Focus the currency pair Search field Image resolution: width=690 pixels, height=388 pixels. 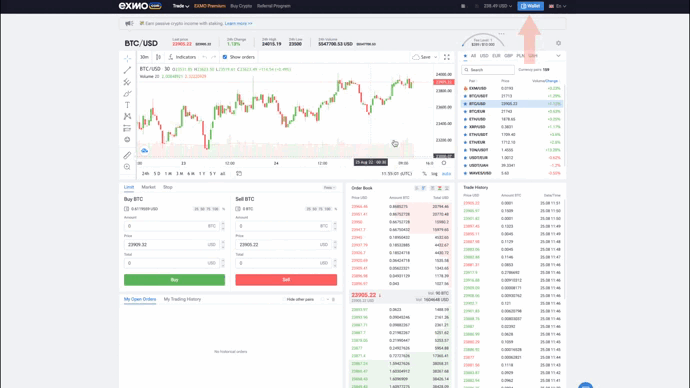point(488,70)
